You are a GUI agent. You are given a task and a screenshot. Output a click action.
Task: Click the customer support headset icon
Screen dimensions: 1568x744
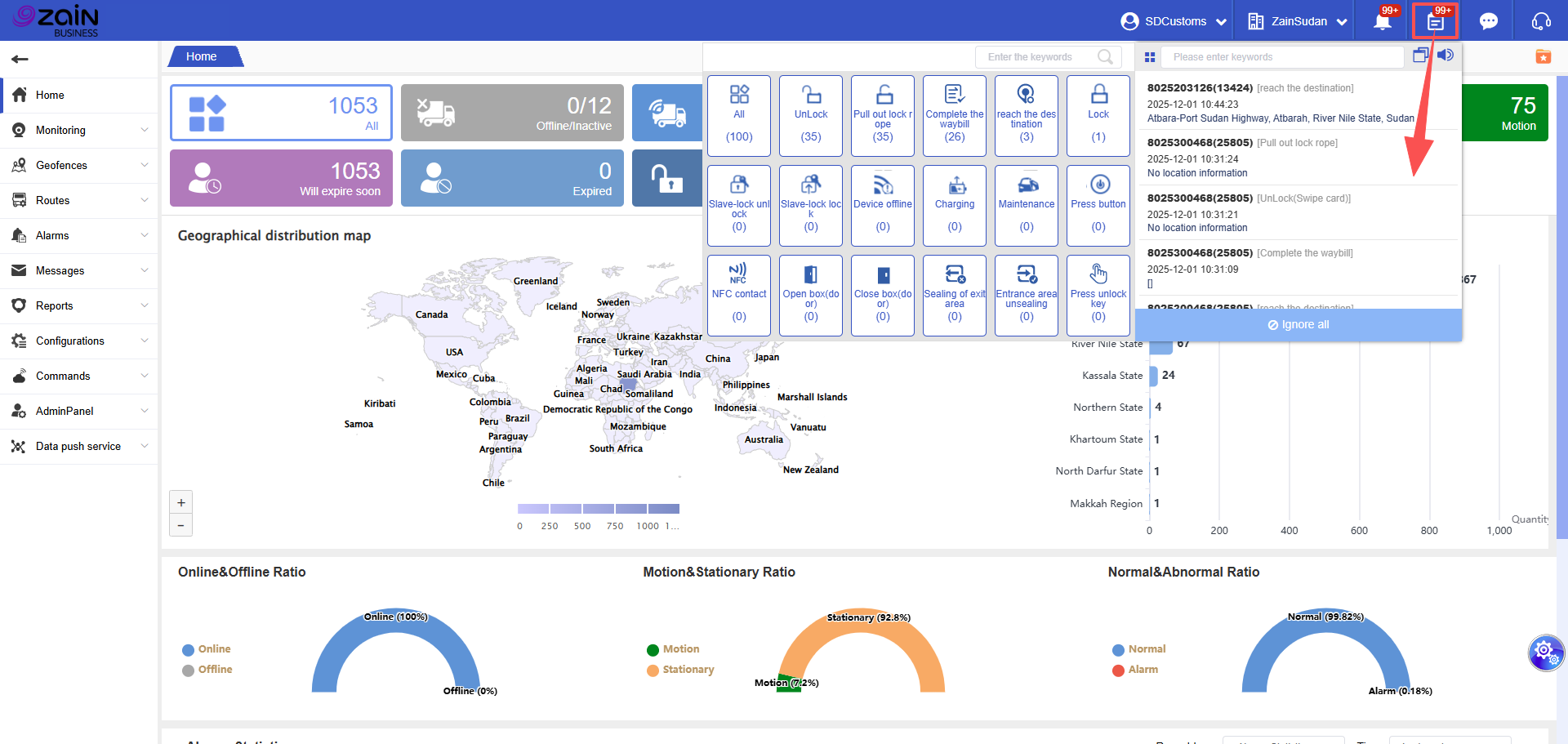tap(1541, 21)
